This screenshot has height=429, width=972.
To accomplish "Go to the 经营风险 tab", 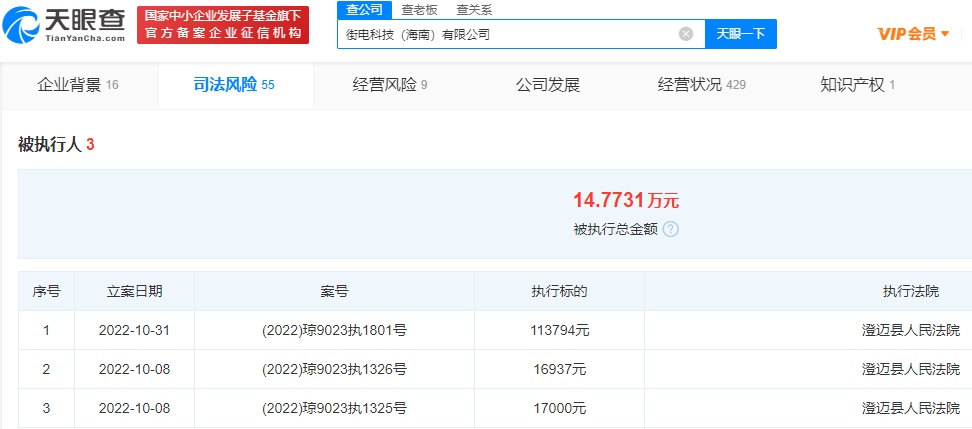I will click(390, 85).
